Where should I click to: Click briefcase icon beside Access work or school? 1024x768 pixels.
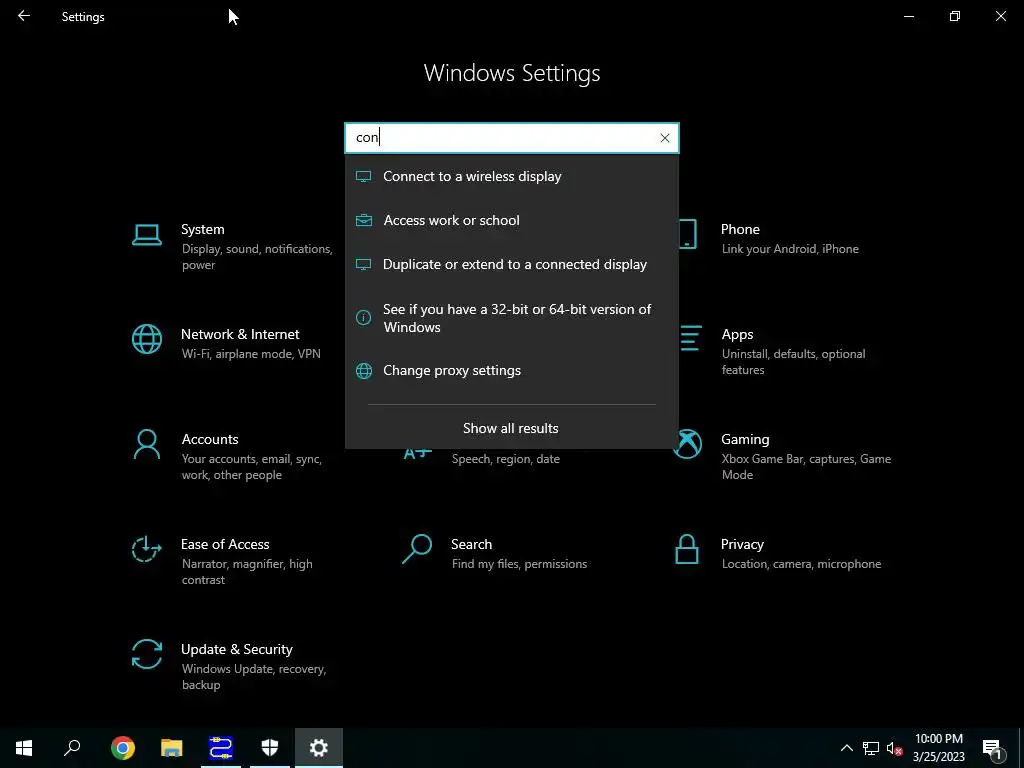(364, 220)
